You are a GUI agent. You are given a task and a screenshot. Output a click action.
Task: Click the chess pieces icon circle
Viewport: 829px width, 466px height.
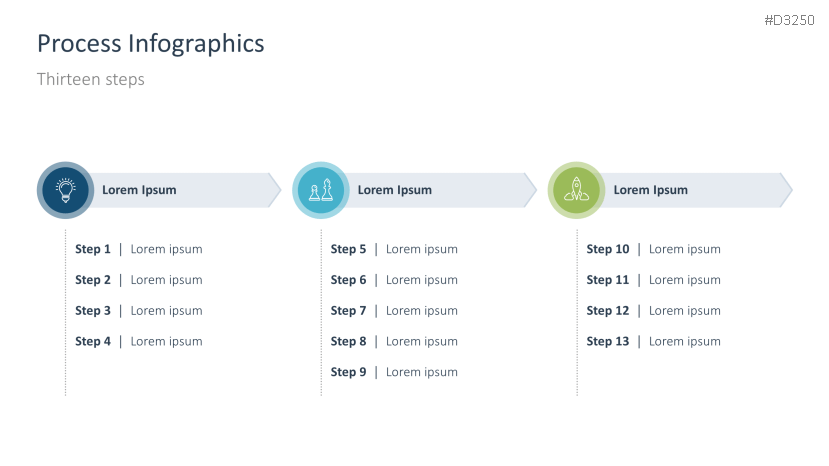click(x=321, y=190)
